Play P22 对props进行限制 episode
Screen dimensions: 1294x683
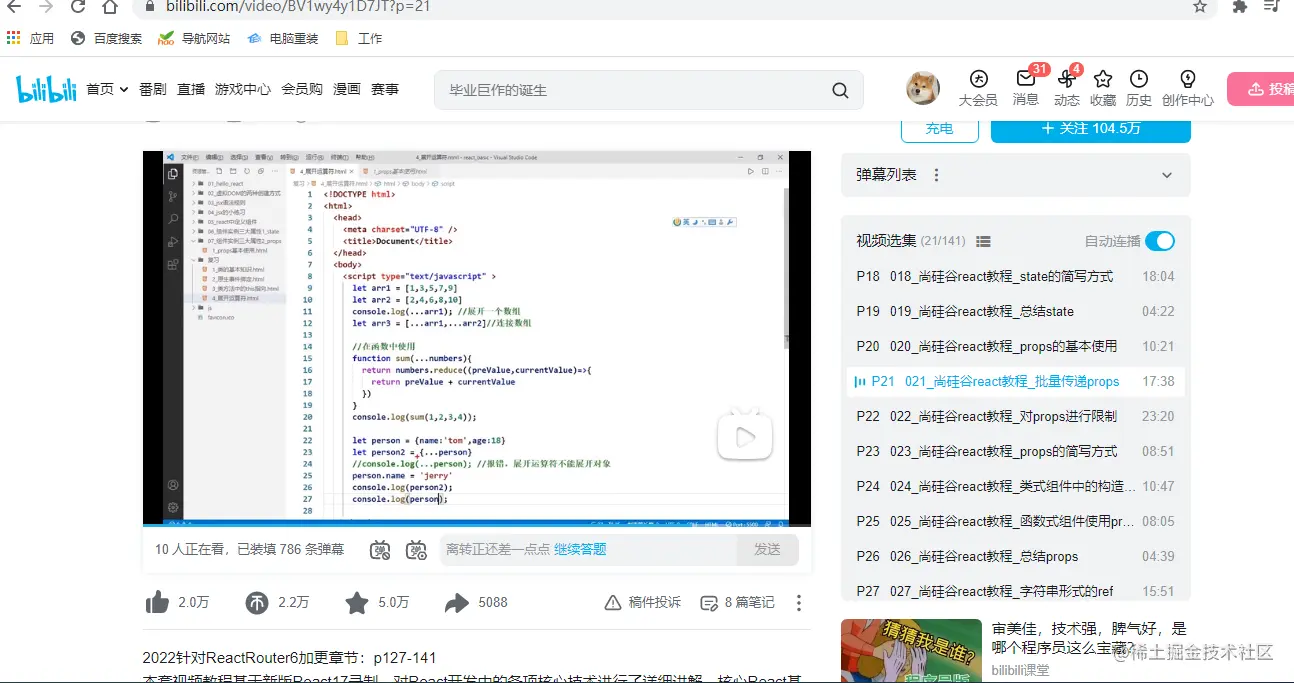pyautogui.click(x=1015, y=416)
